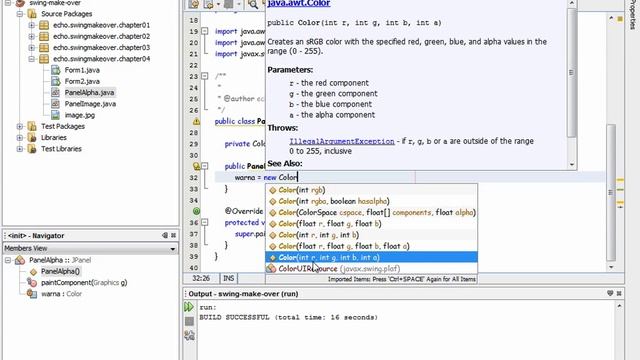Click the paintComponent method icon in Navigator
640x360 pixels.
coord(32,282)
